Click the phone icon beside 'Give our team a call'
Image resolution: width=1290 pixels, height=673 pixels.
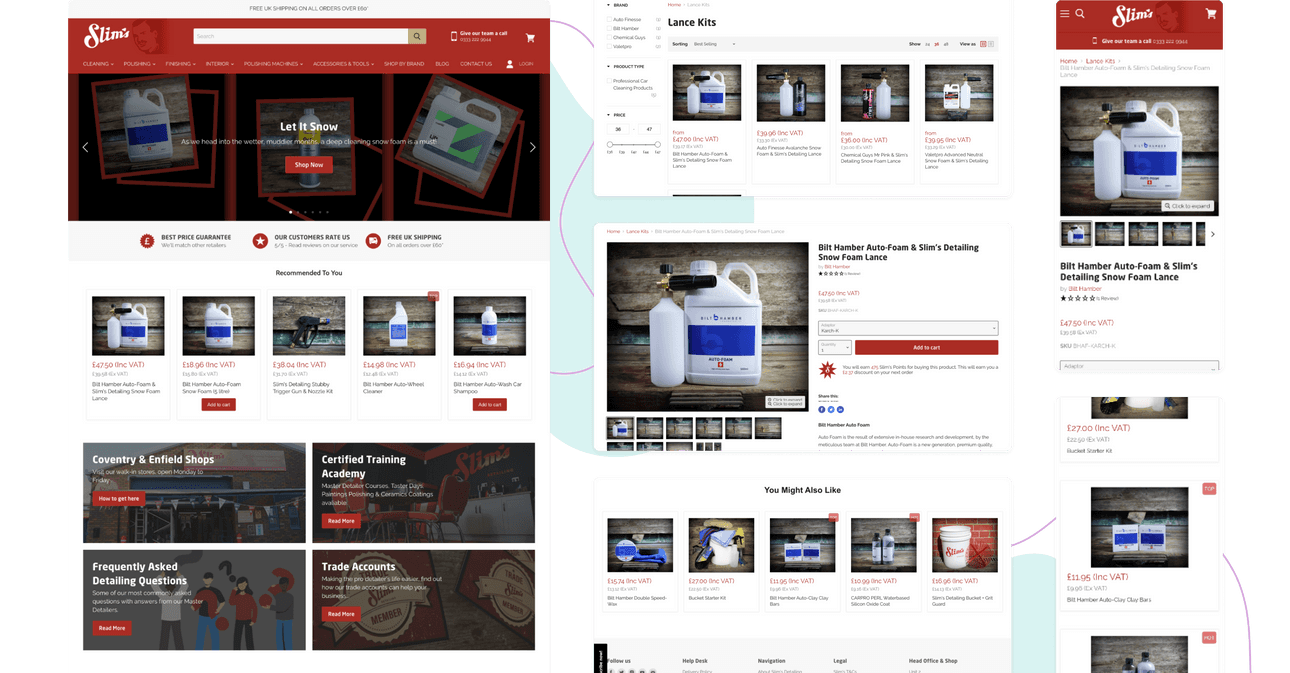click(454, 37)
